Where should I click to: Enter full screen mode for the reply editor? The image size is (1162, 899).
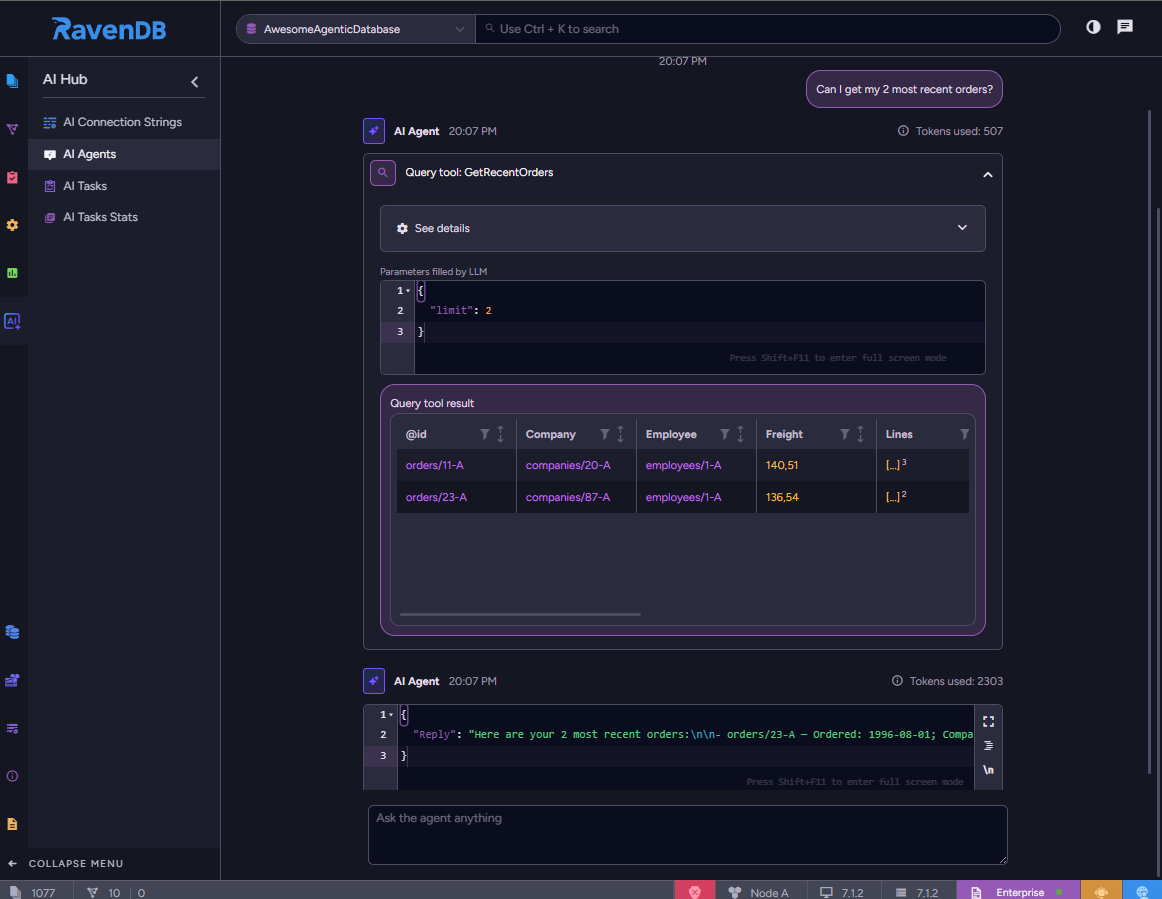point(988,721)
